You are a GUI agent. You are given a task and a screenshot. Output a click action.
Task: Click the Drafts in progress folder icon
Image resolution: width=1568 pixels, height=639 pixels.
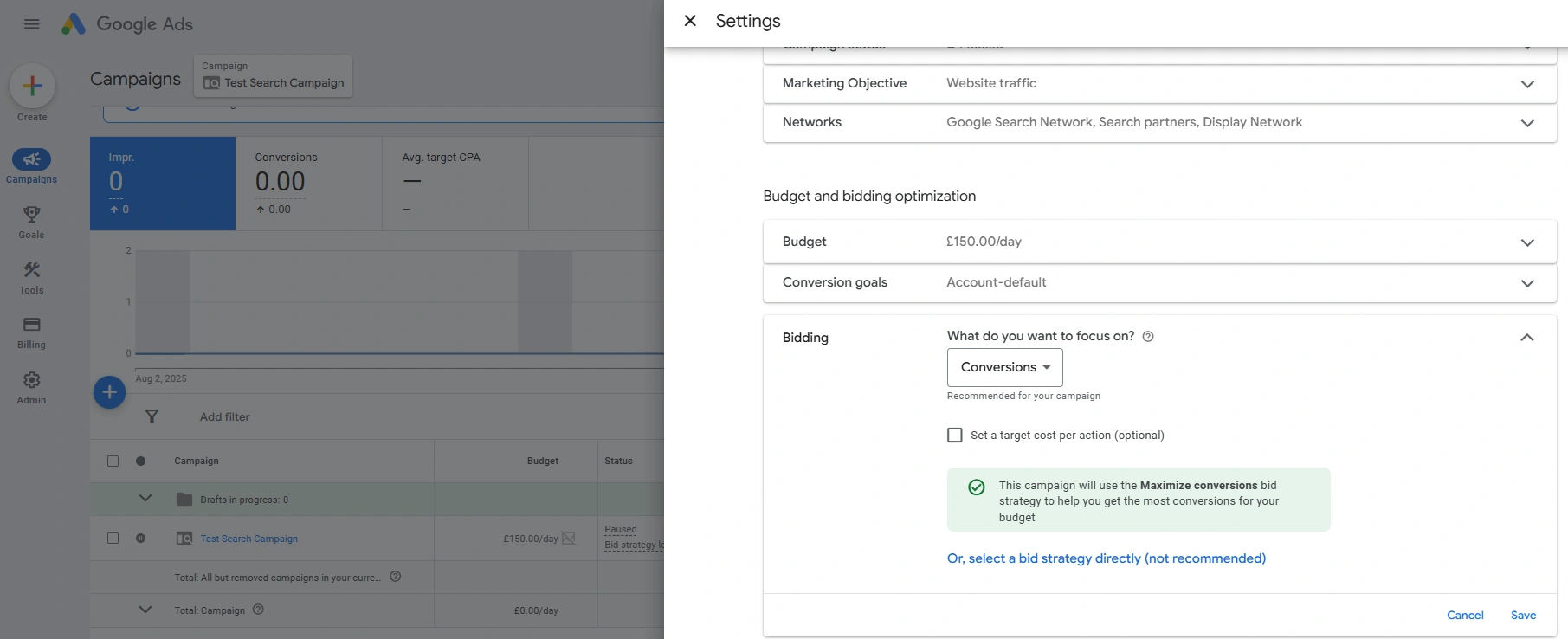[184, 500]
